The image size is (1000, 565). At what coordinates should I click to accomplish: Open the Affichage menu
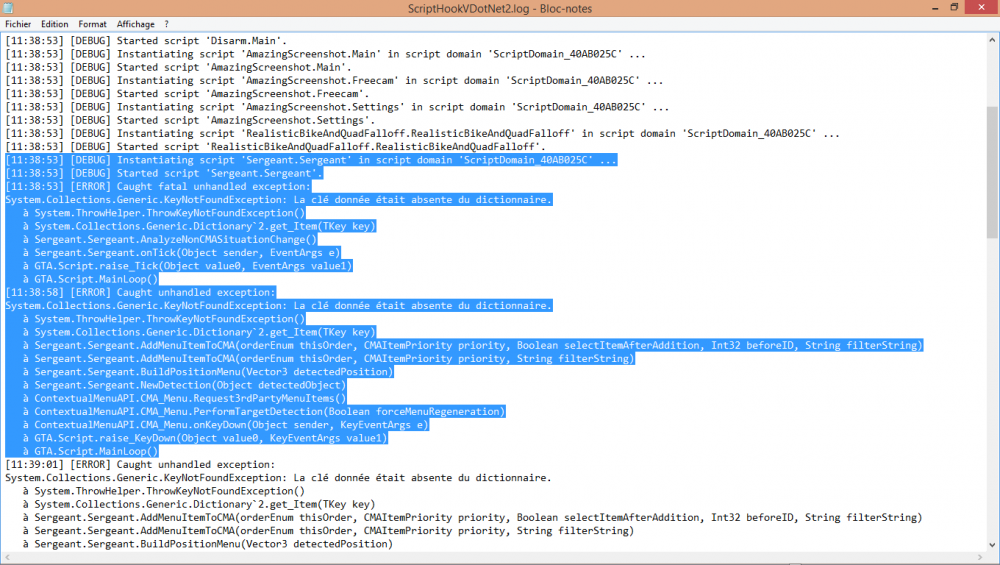(135, 24)
